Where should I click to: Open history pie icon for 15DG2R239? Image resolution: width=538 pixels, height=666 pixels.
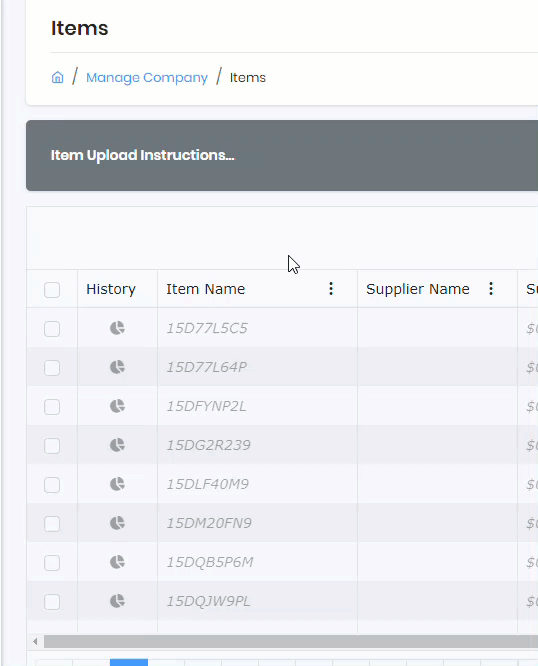[x=117, y=445]
